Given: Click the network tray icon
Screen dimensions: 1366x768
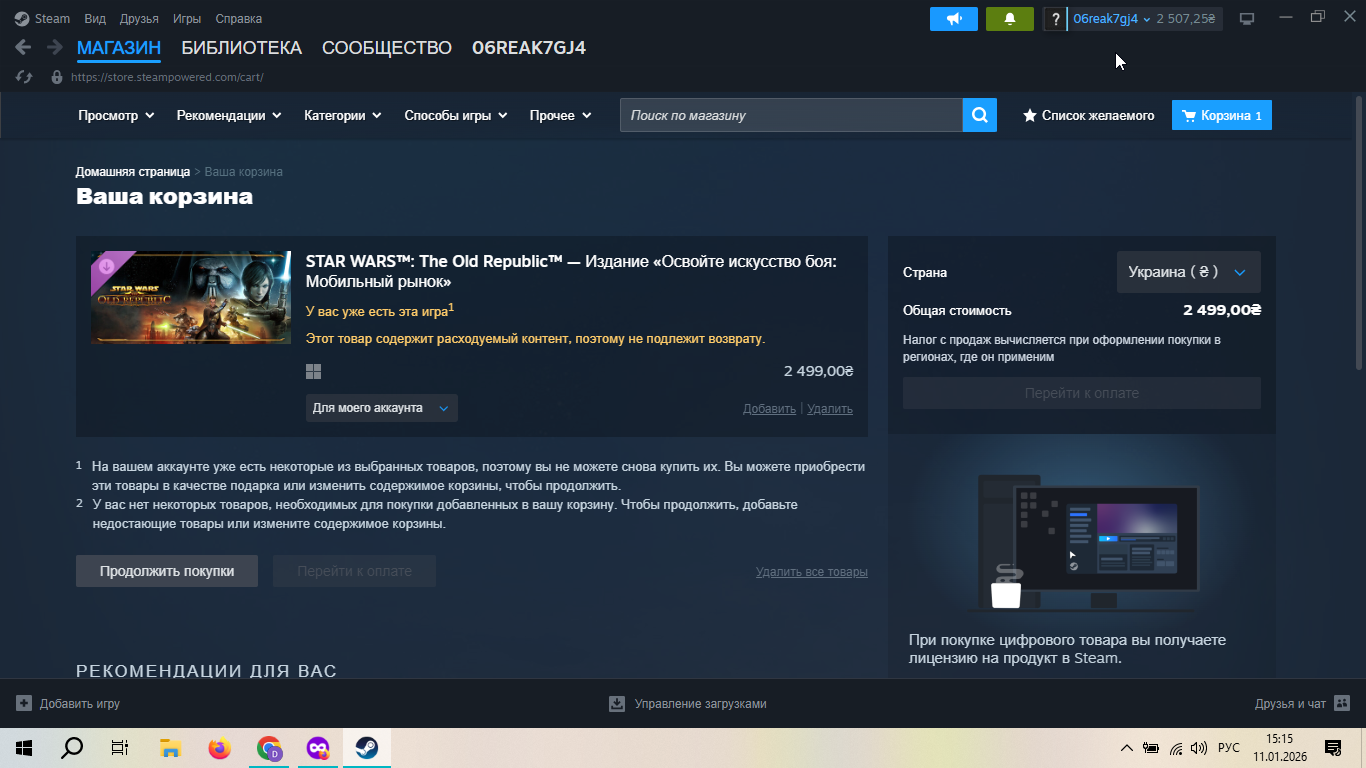Looking at the screenshot, I should pyautogui.click(x=1176, y=748).
